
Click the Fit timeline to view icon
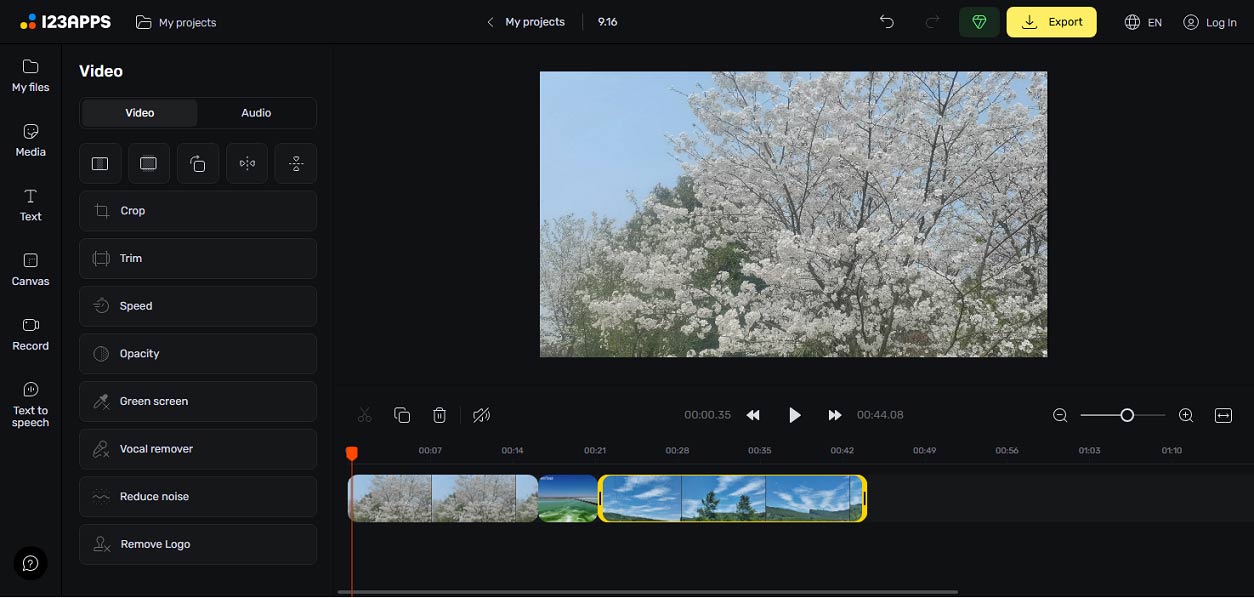point(1222,414)
